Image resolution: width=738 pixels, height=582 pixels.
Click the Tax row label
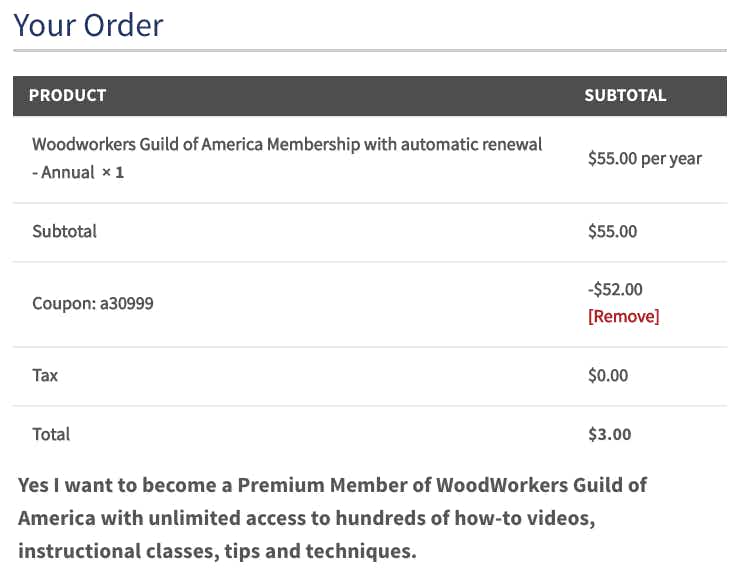(45, 375)
